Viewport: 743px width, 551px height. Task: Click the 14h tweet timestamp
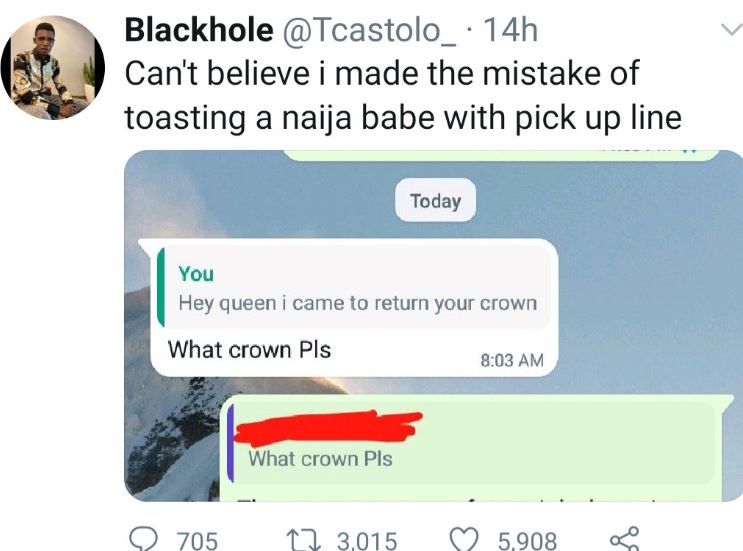510,31
